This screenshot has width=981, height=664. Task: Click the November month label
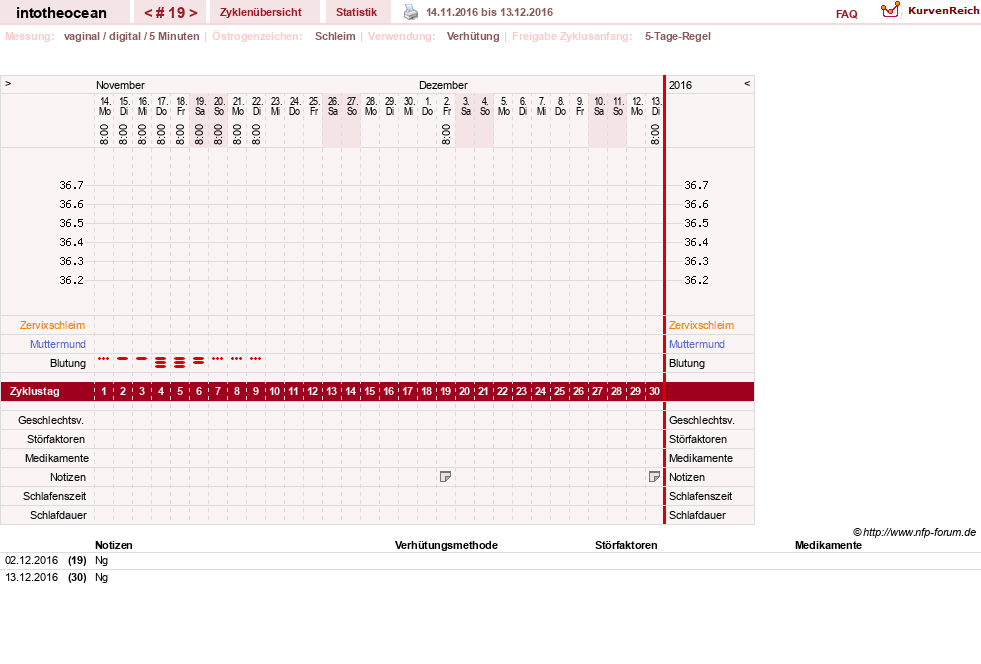point(120,85)
